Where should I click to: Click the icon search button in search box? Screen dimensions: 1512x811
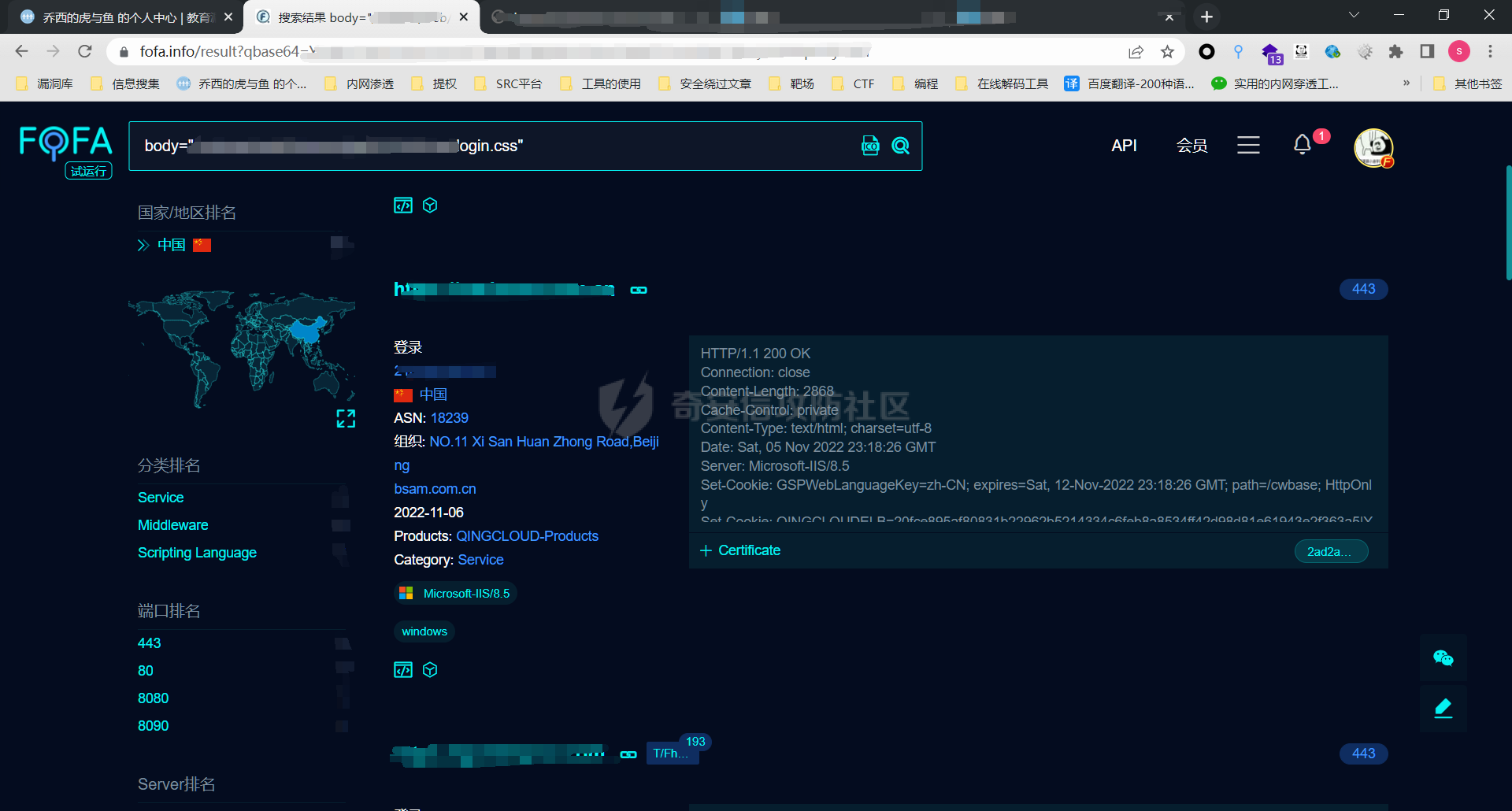tap(870, 146)
